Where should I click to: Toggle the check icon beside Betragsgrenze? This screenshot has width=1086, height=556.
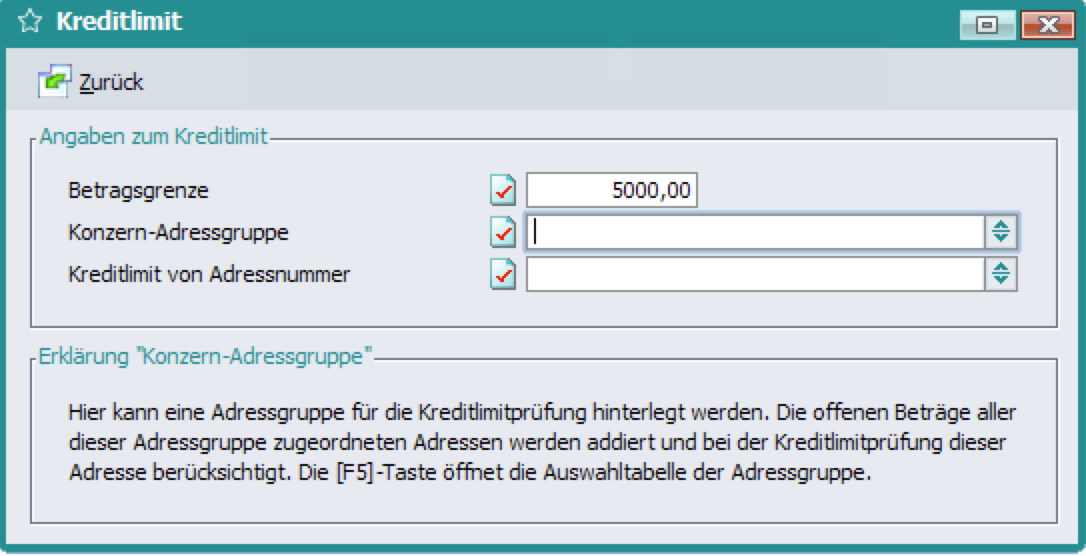(x=503, y=189)
